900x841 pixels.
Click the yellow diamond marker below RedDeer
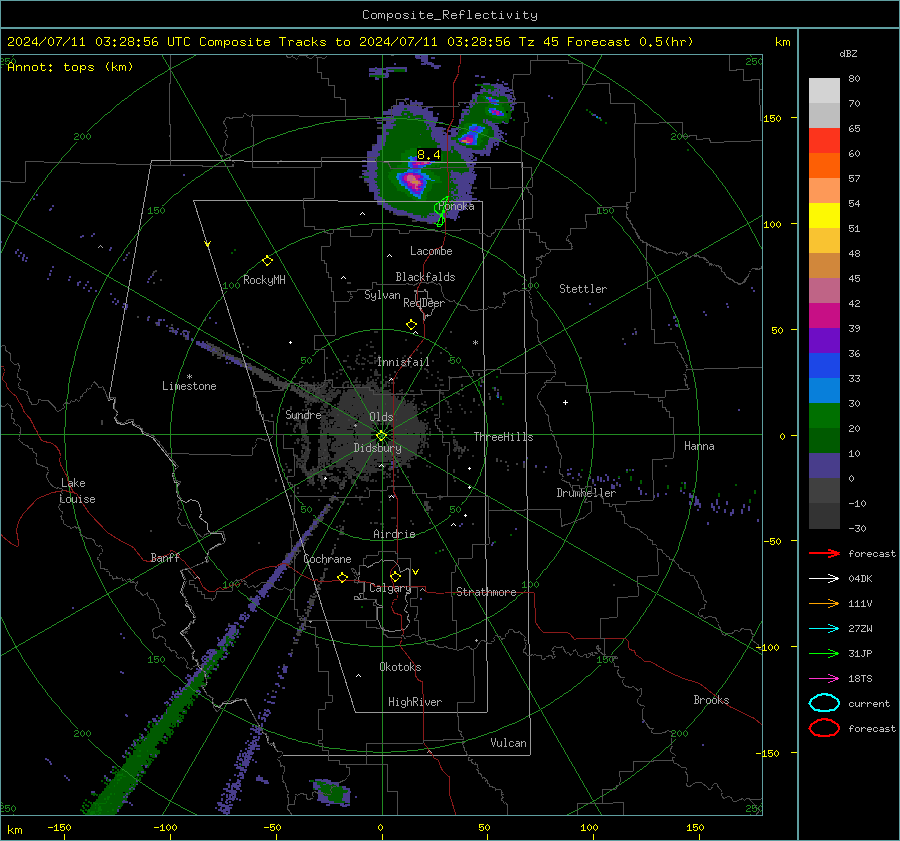[411, 325]
